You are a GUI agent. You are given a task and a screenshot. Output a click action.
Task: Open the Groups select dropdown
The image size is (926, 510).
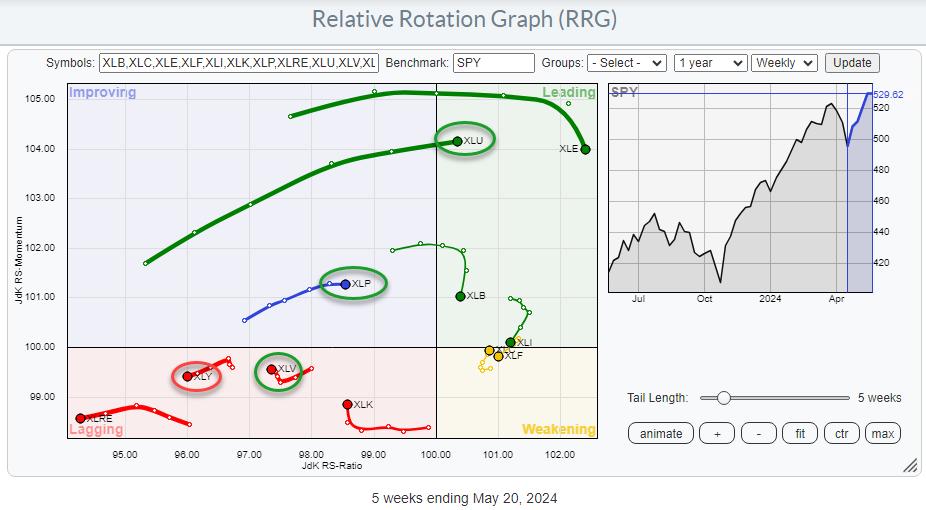click(627, 62)
